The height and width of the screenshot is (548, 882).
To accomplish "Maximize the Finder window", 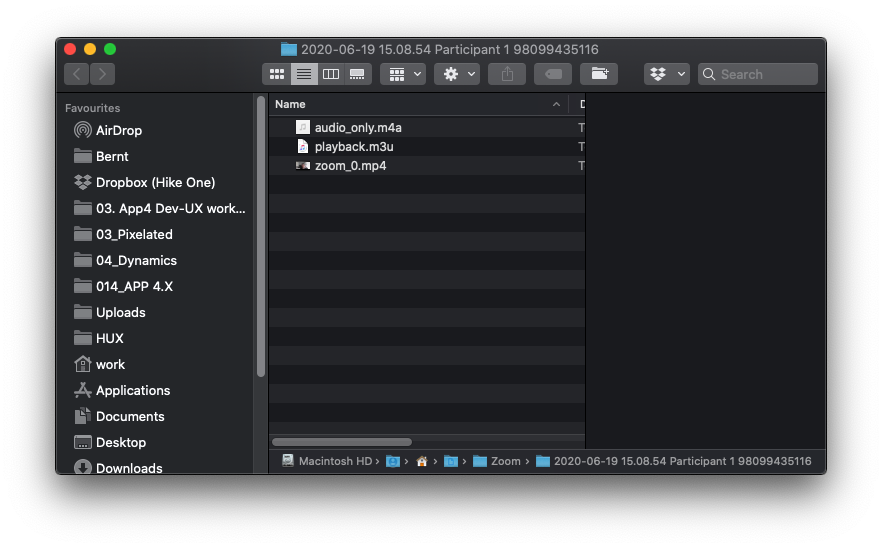I will (x=110, y=49).
